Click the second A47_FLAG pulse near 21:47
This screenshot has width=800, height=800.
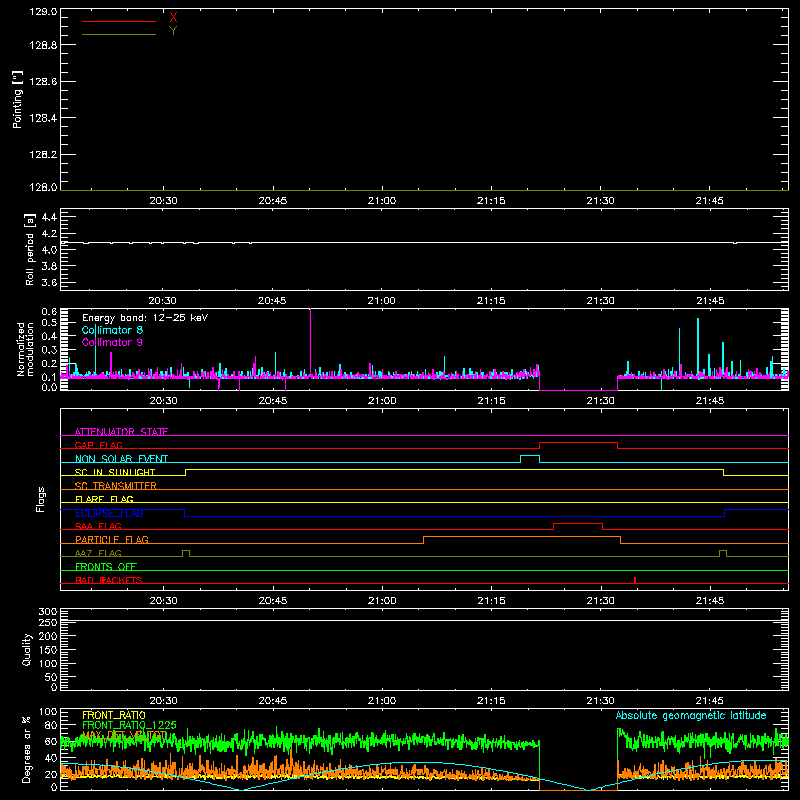pos(722,552)
